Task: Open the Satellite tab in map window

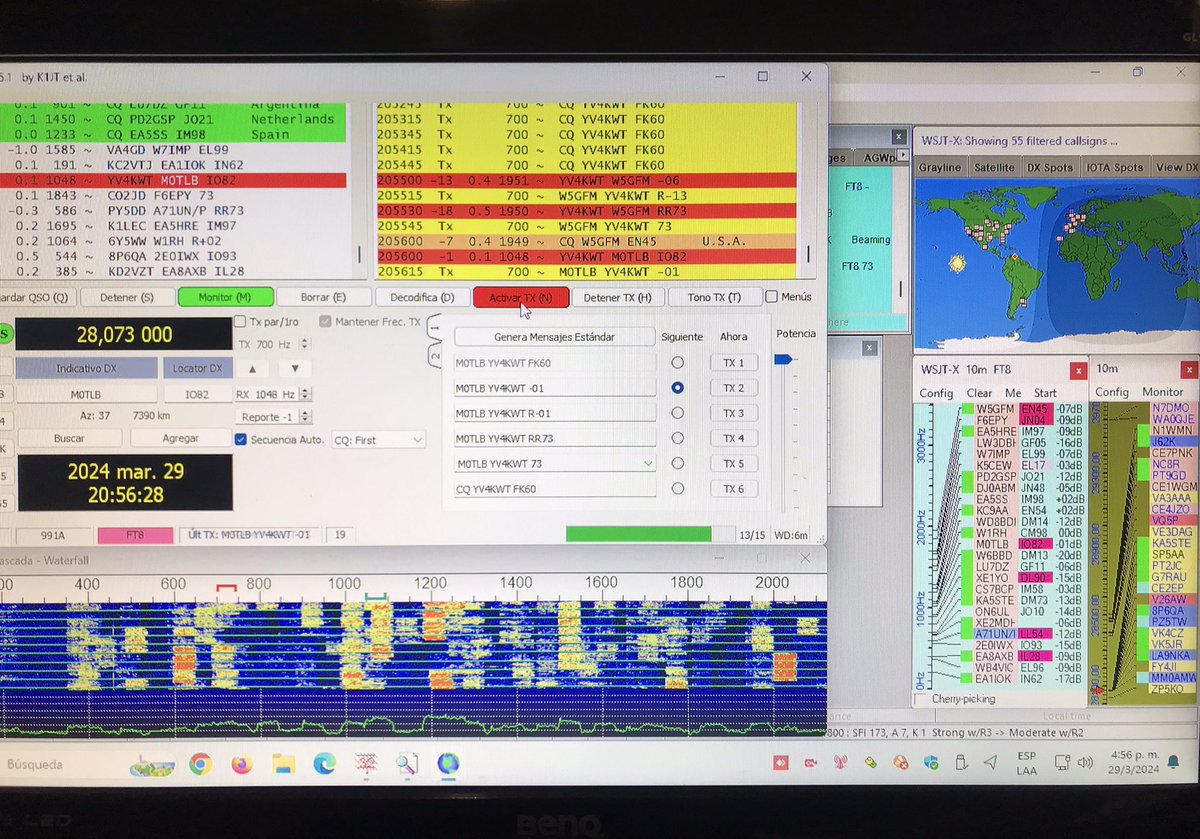Action: 995,167
